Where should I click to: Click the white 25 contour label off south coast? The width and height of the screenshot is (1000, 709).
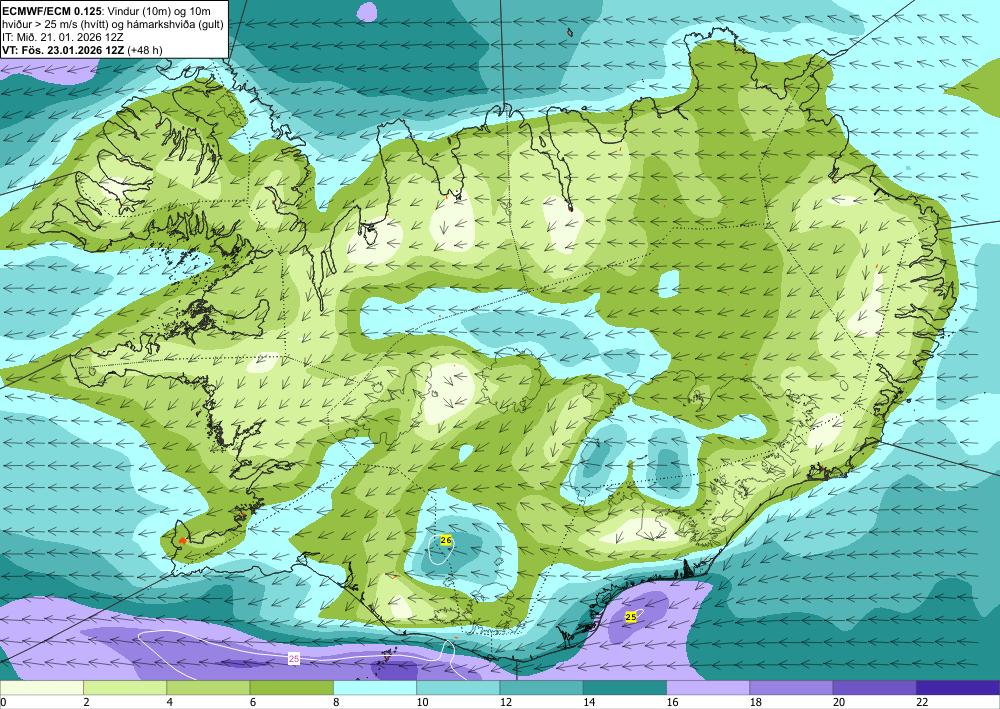(x=294, y=659)
